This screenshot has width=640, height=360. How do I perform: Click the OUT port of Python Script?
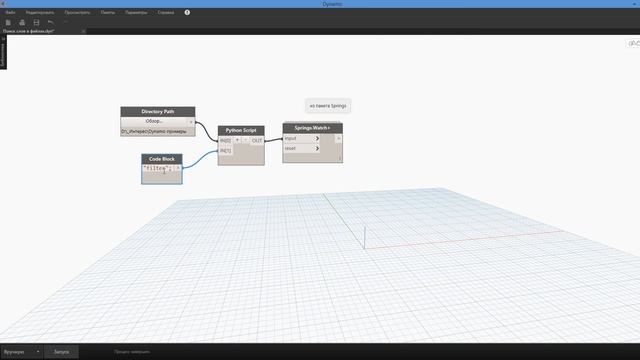pos(257,140)
